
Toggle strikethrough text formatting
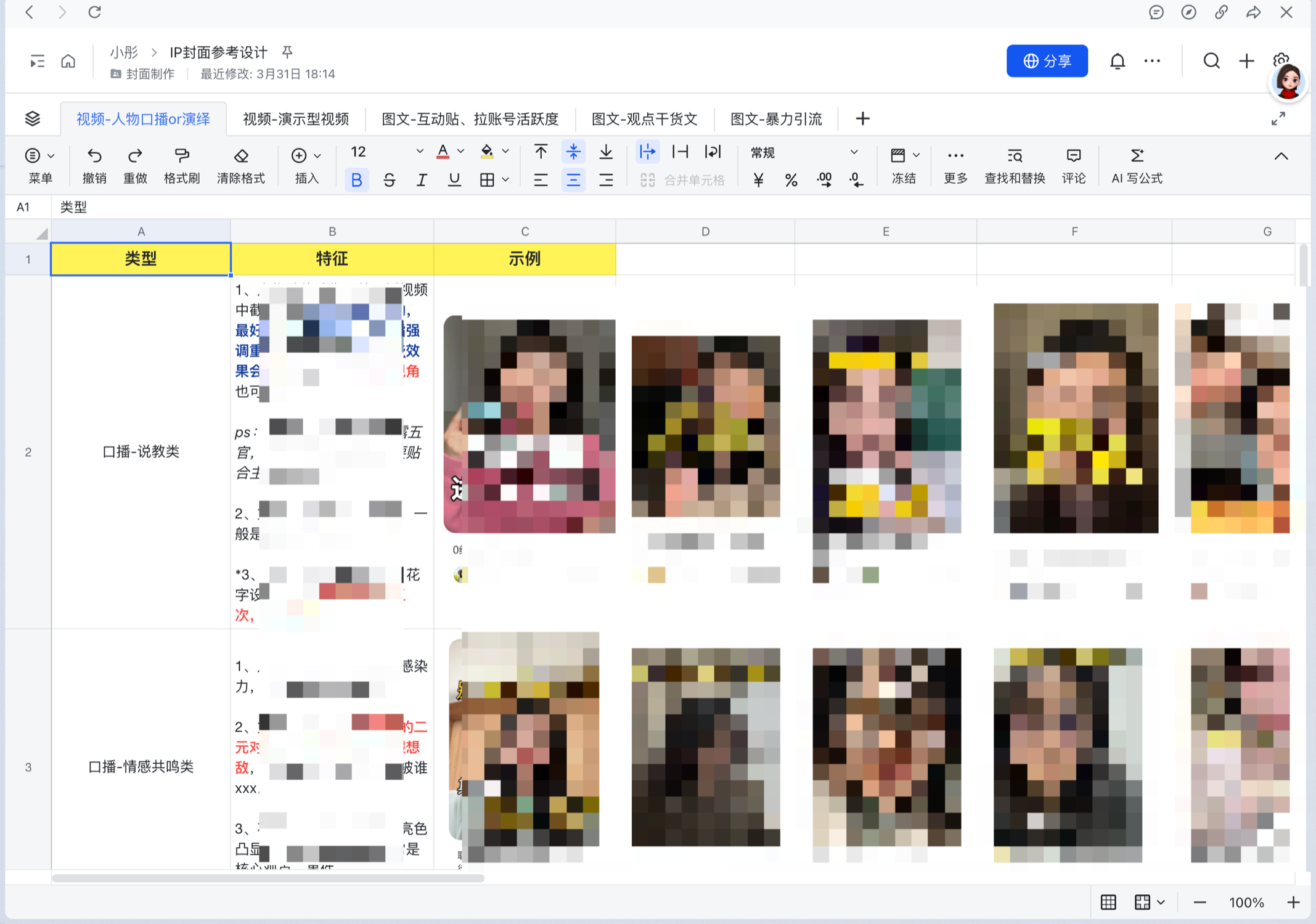click(389, 180)
